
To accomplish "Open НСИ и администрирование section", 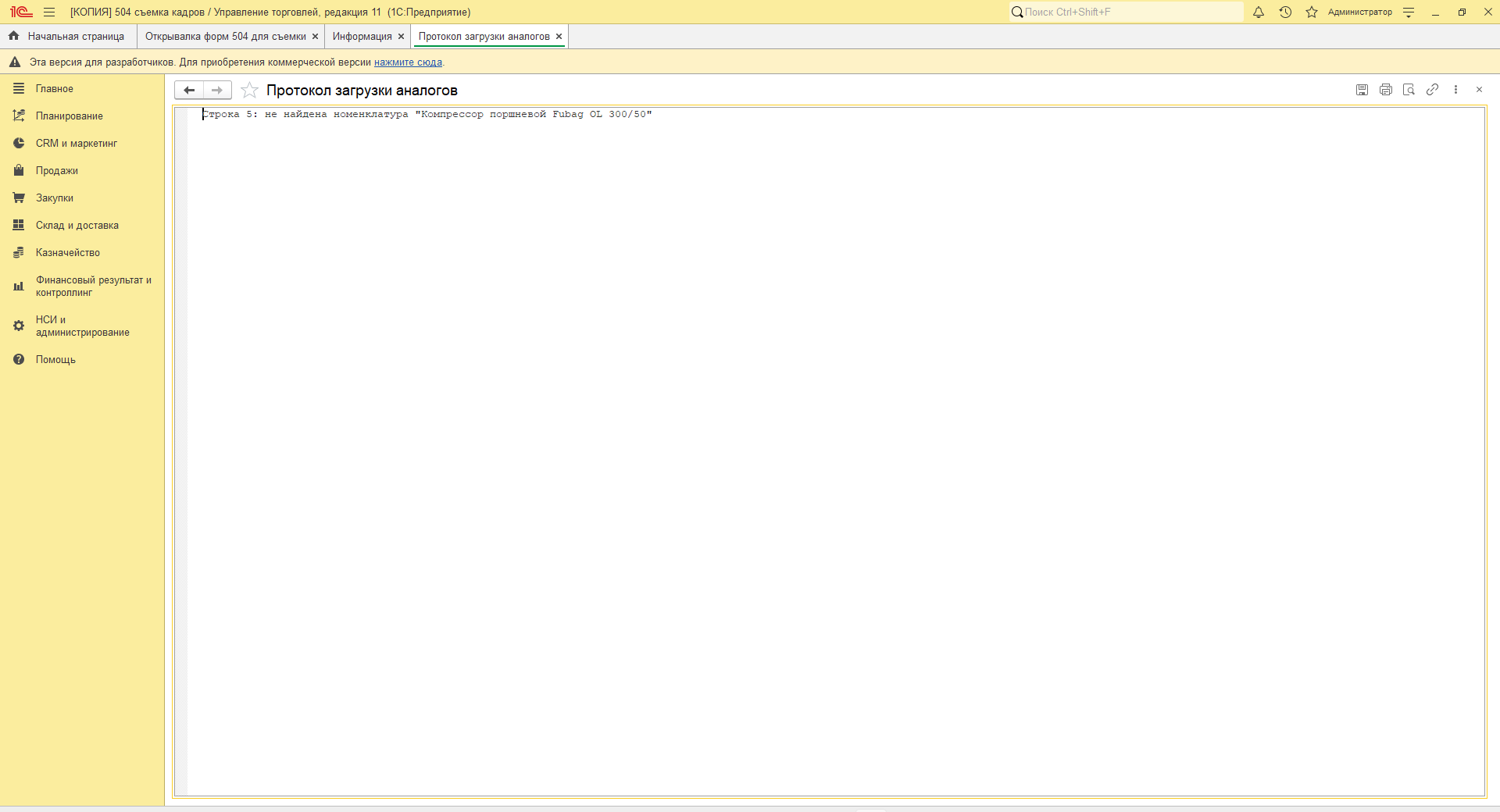I will pyautogui.click(x=82, y=326).
